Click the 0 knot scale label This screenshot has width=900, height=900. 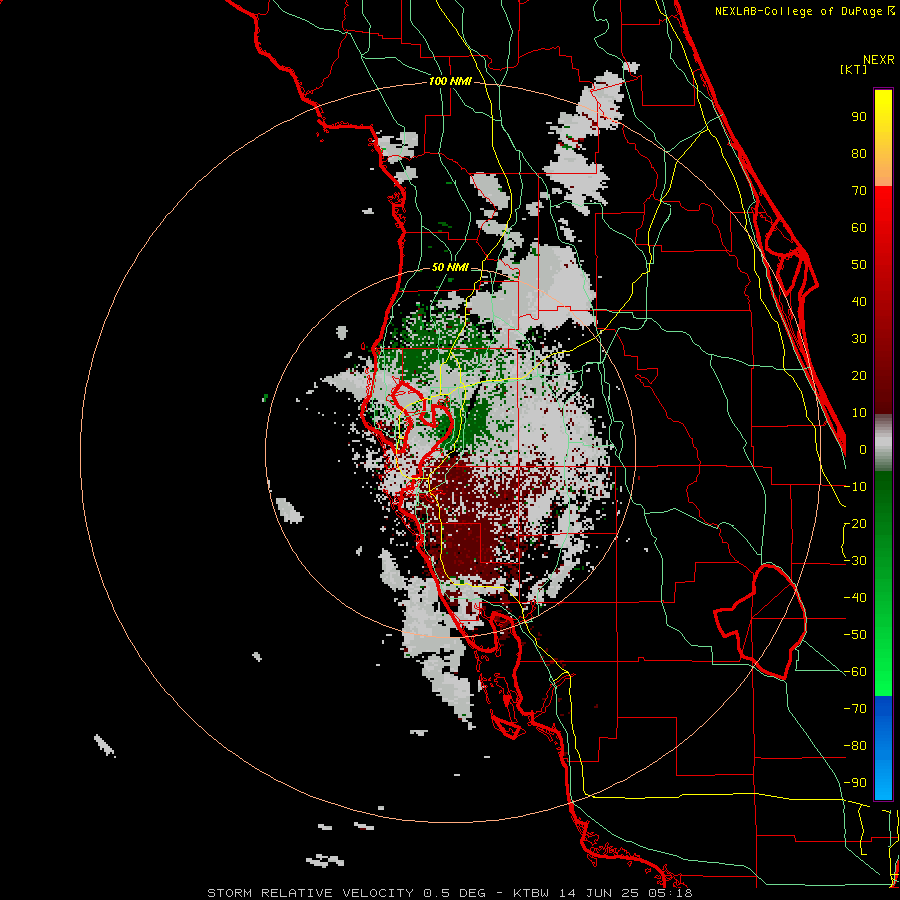863,450
